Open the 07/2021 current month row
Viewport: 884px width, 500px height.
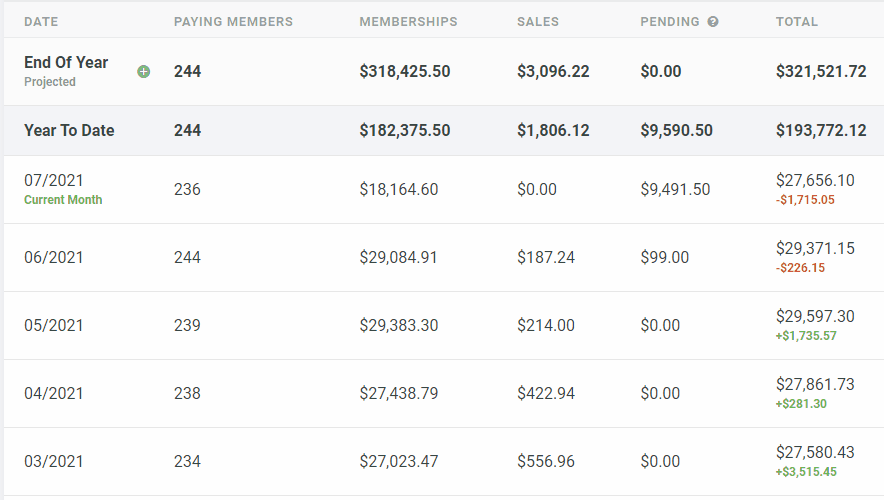click(444, 189)
